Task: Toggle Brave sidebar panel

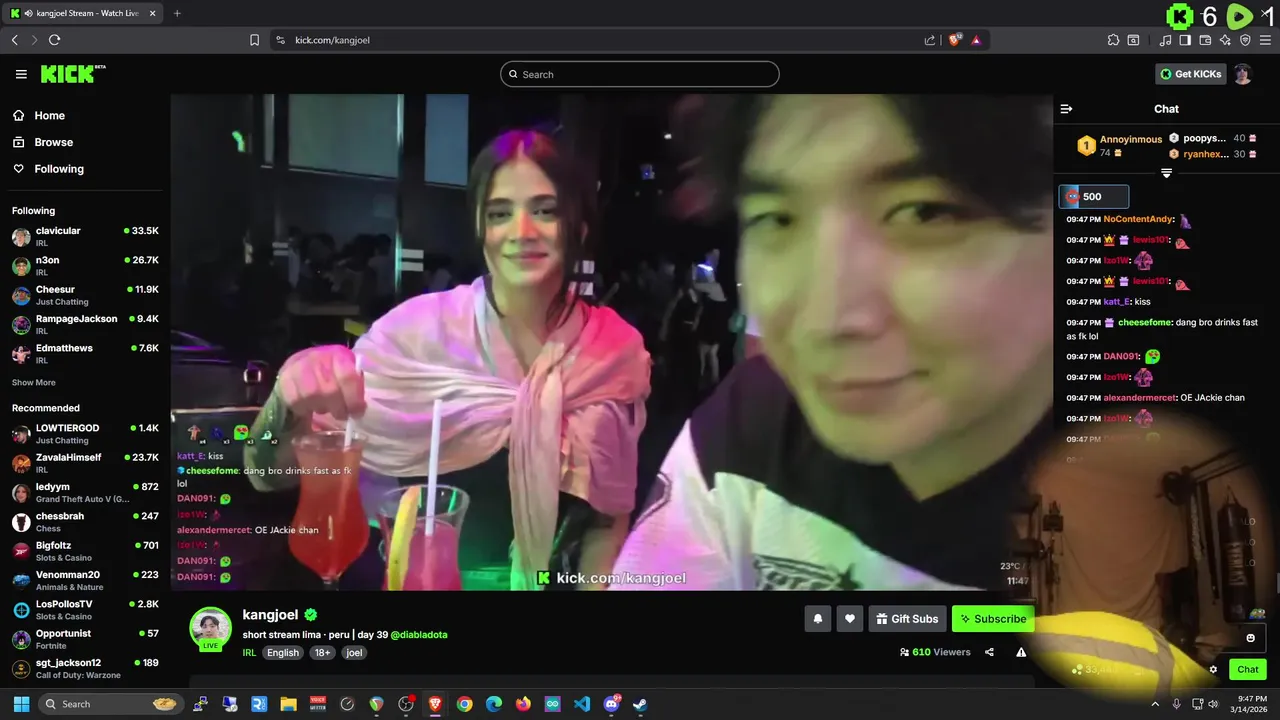Action: [1185, 40]
